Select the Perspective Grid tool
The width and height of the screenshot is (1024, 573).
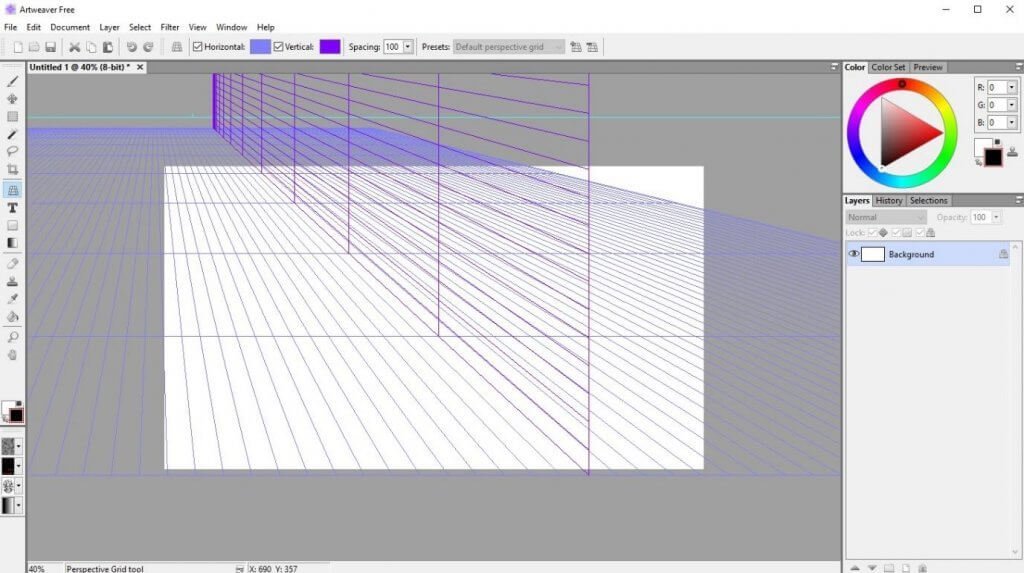[12, 190]
